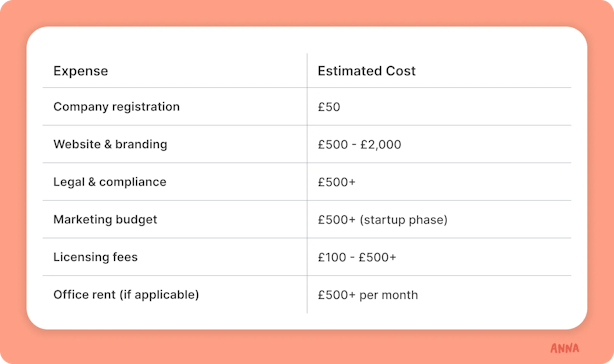Click the Company registration row label
Viewport: 614px width, 364px height.
116,107
